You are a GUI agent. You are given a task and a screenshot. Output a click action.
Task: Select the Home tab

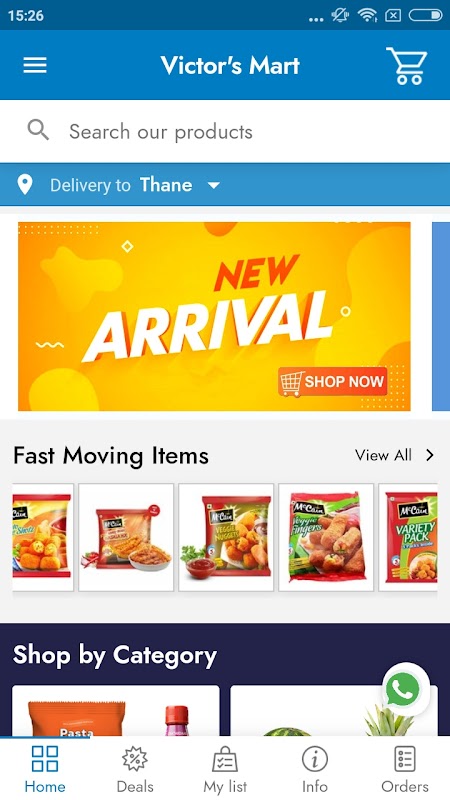click(45, 769)
